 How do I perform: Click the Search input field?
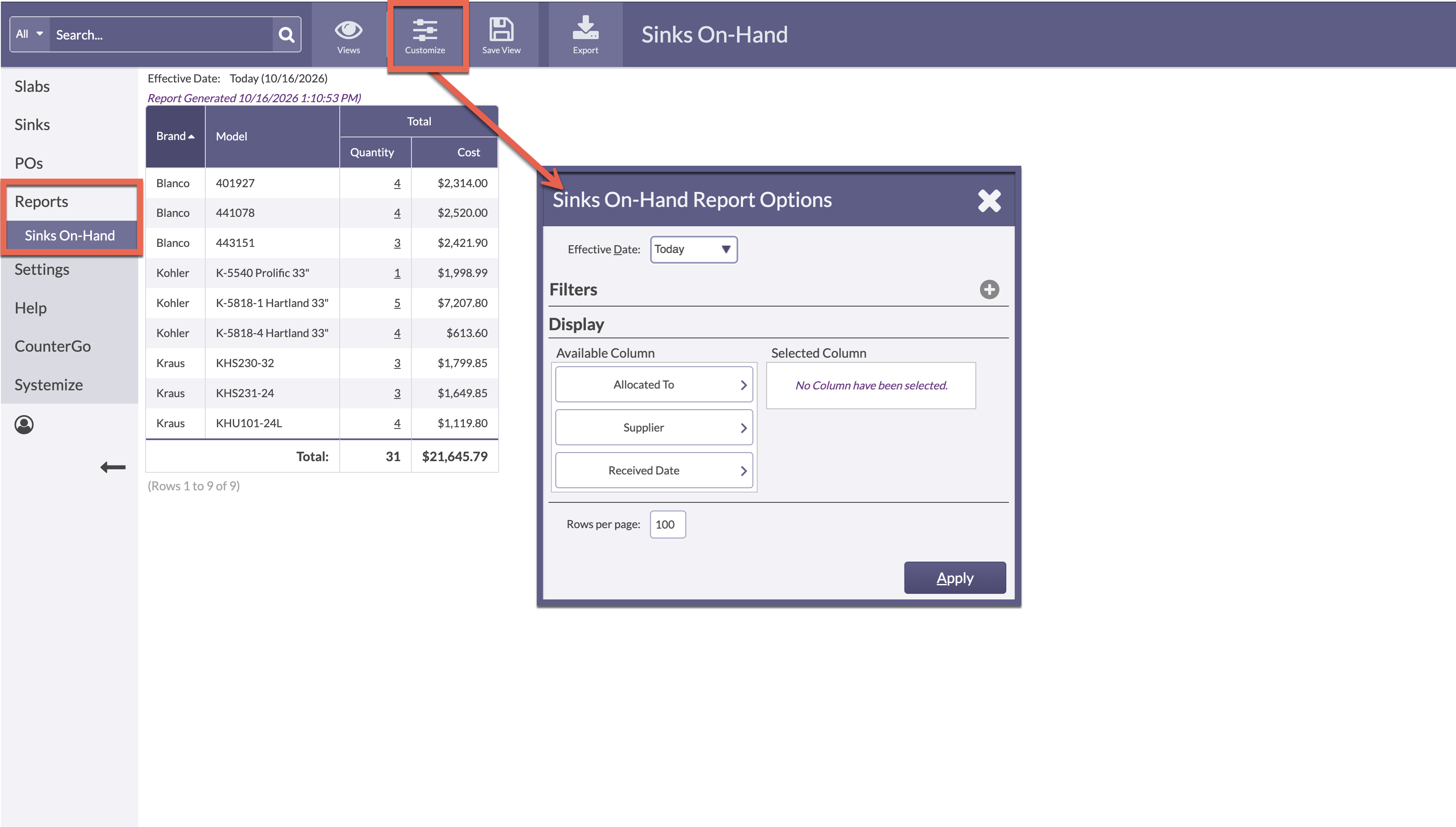pyautogui.click(x=162, y=35)
